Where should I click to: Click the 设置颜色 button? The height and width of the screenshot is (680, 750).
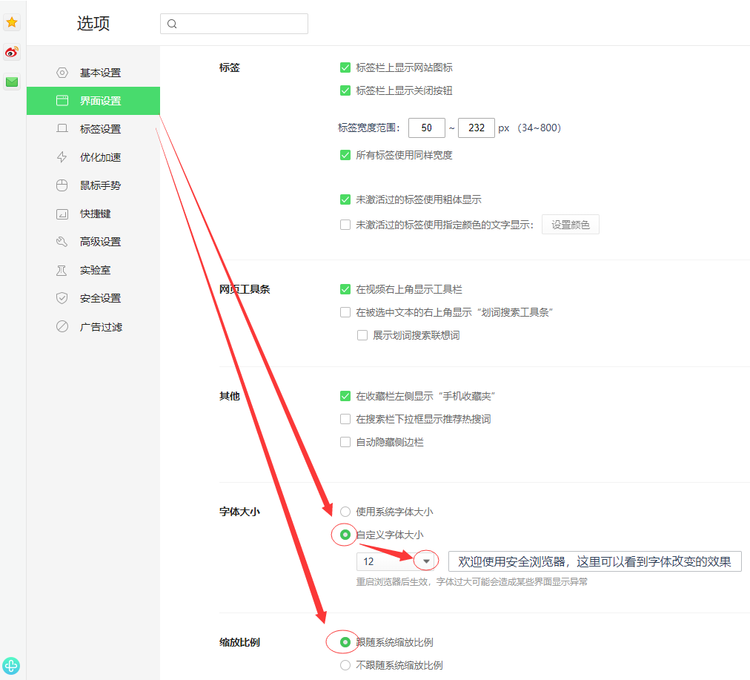point(570,224)
